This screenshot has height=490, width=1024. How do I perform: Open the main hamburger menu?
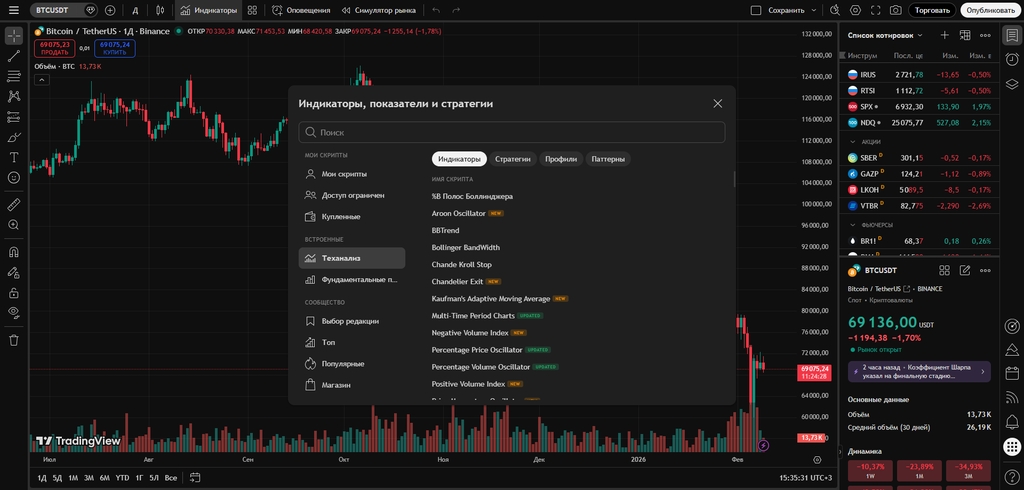click(14, 10)
